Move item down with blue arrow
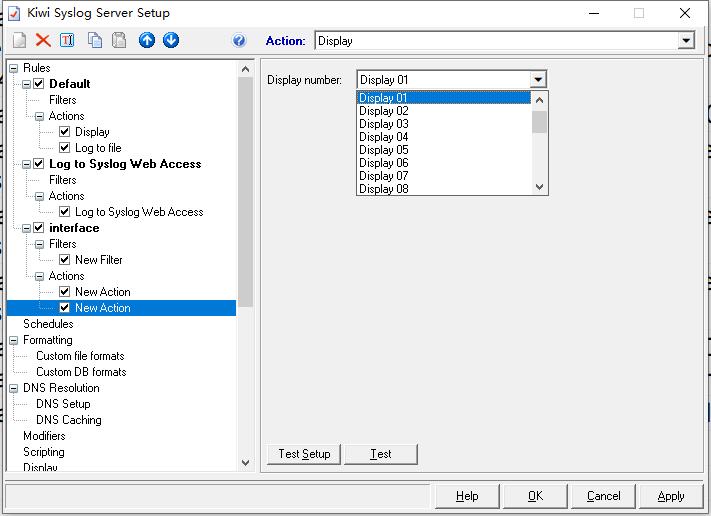This screenshot has width=711, height=516. coord(171,40)
